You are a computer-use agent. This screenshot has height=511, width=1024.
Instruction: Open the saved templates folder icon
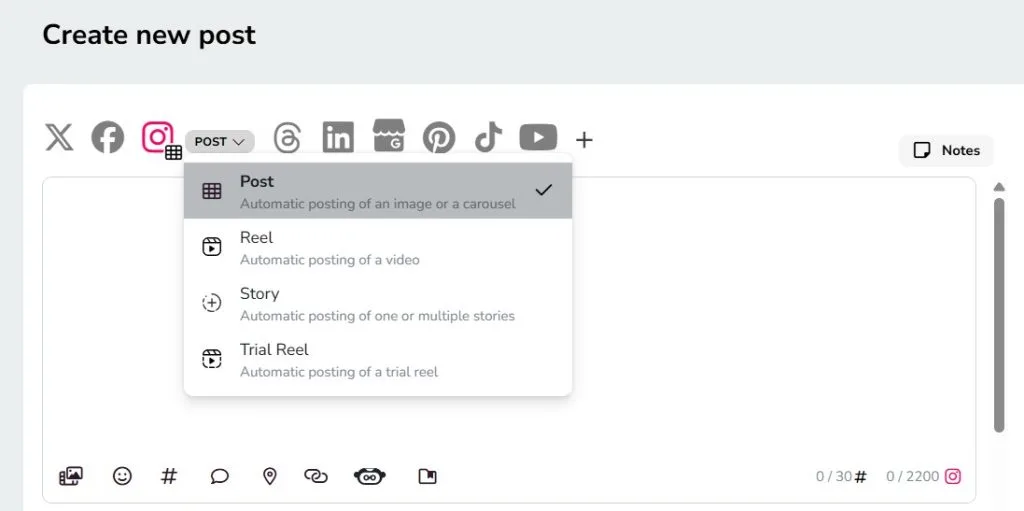427,477
